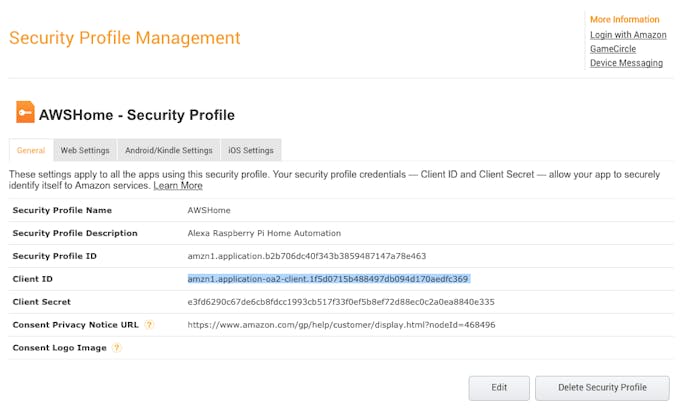680x409 pixels.
Task: Click the Client ID label
Action: coord(33,279)
